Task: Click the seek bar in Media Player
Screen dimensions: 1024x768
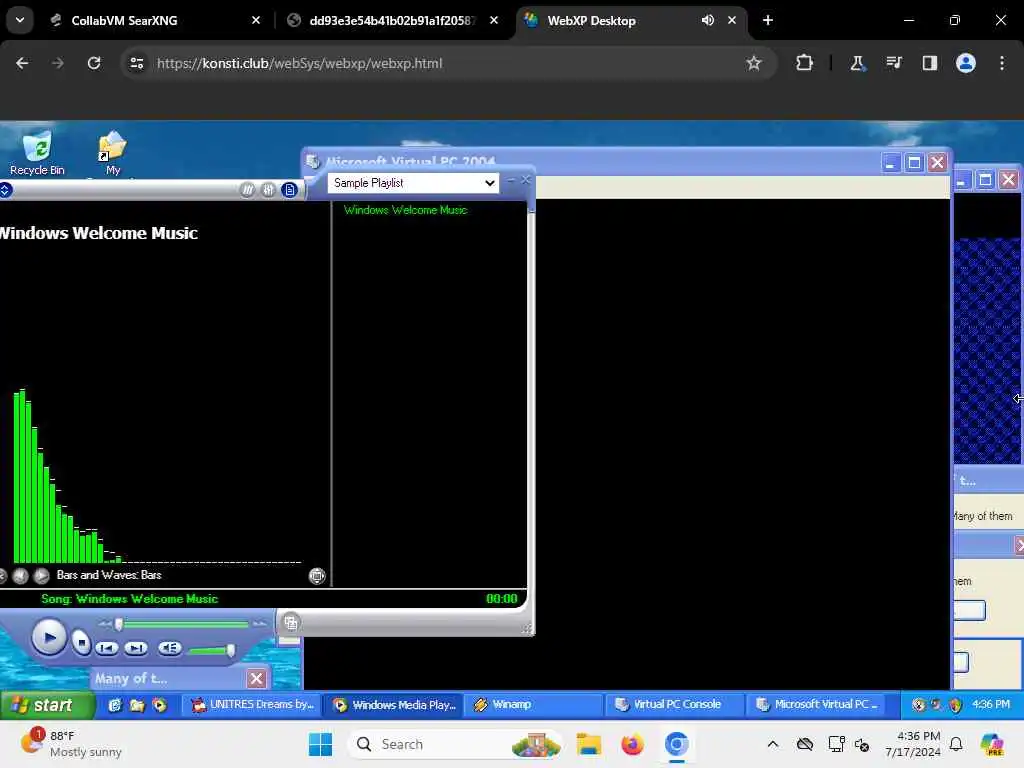Action: point(182,624)
